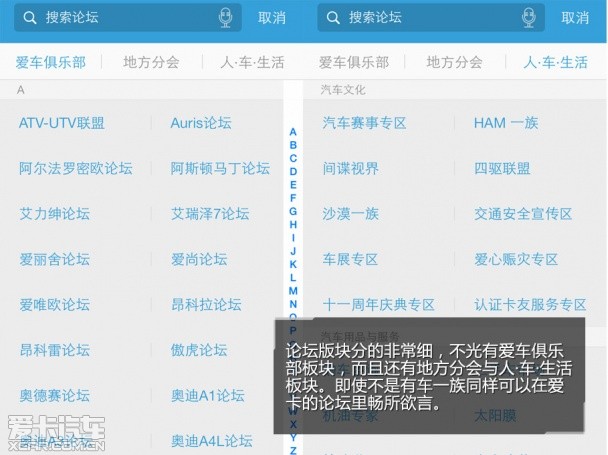Open 四驱联盟 section
608x455 pixels.
[x=502, y=169]
